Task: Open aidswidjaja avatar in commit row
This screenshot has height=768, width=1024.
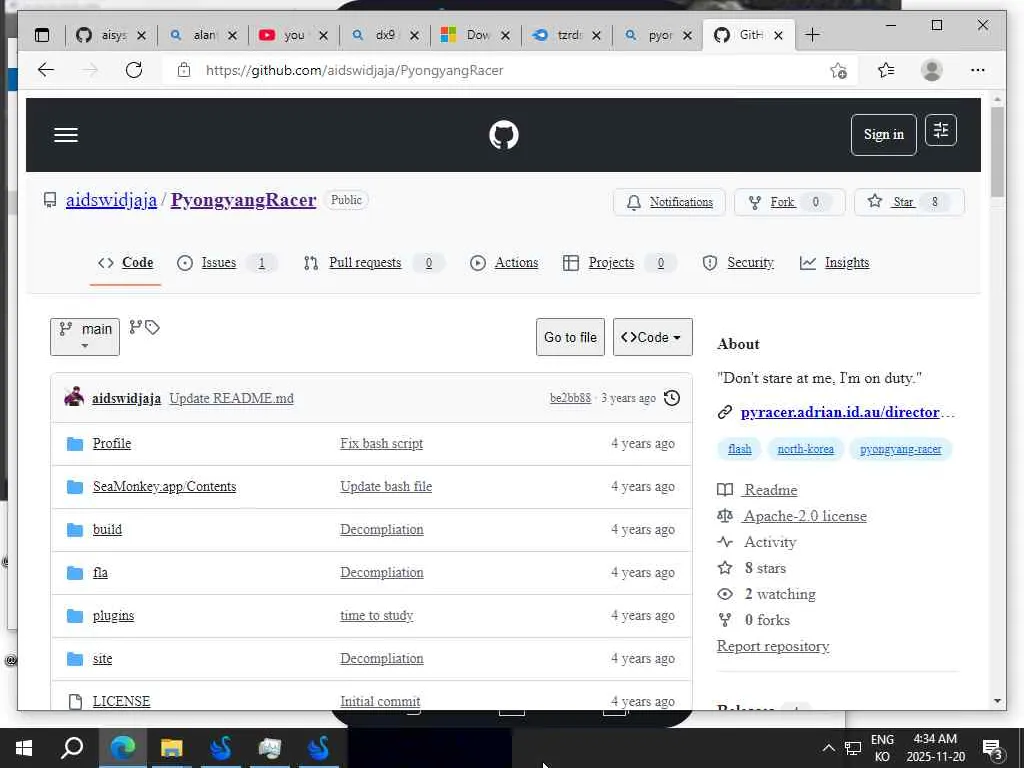Action: pyautogui.click(x=74, y=397)
